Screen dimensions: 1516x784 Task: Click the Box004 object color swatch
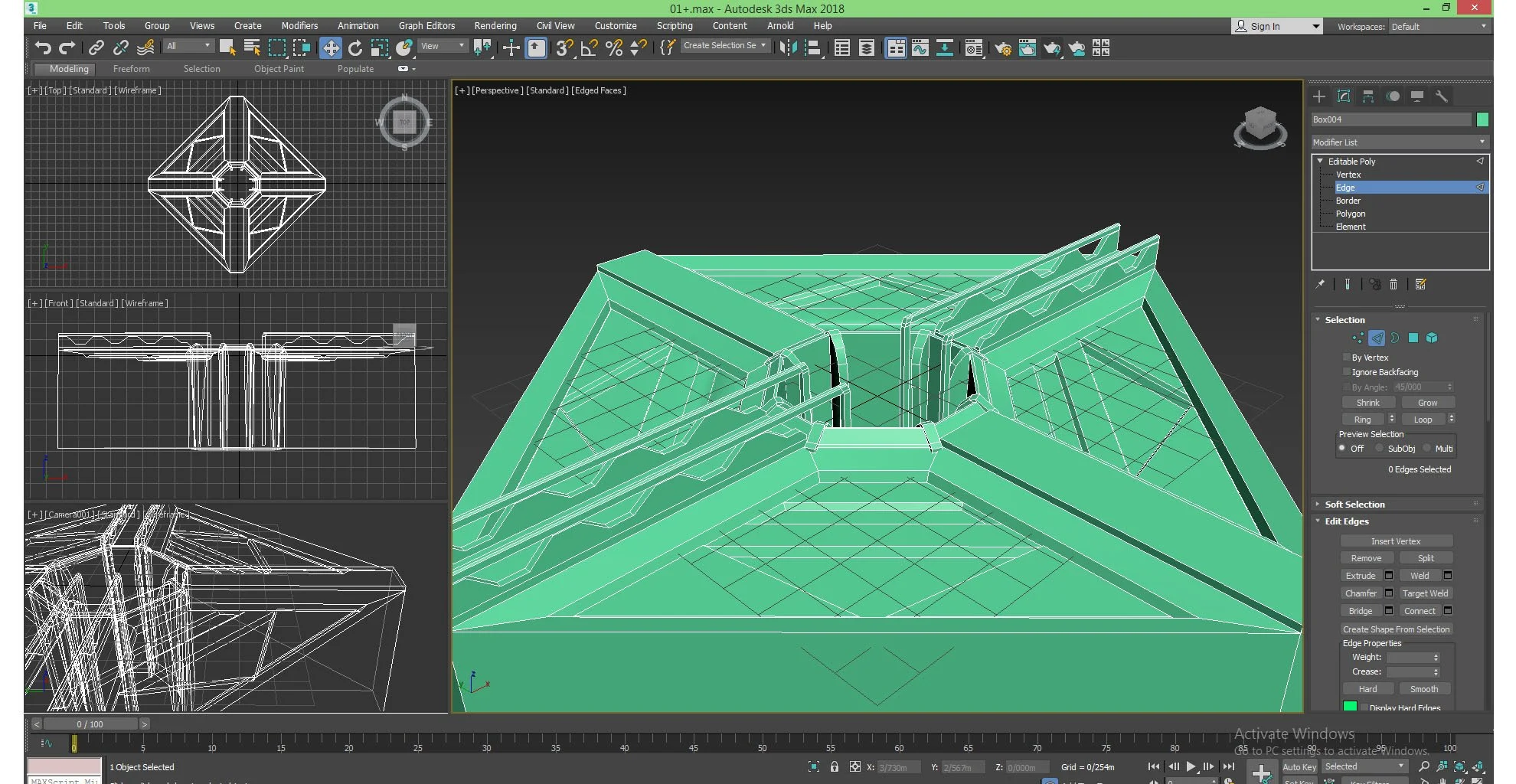click(1482, 119)
